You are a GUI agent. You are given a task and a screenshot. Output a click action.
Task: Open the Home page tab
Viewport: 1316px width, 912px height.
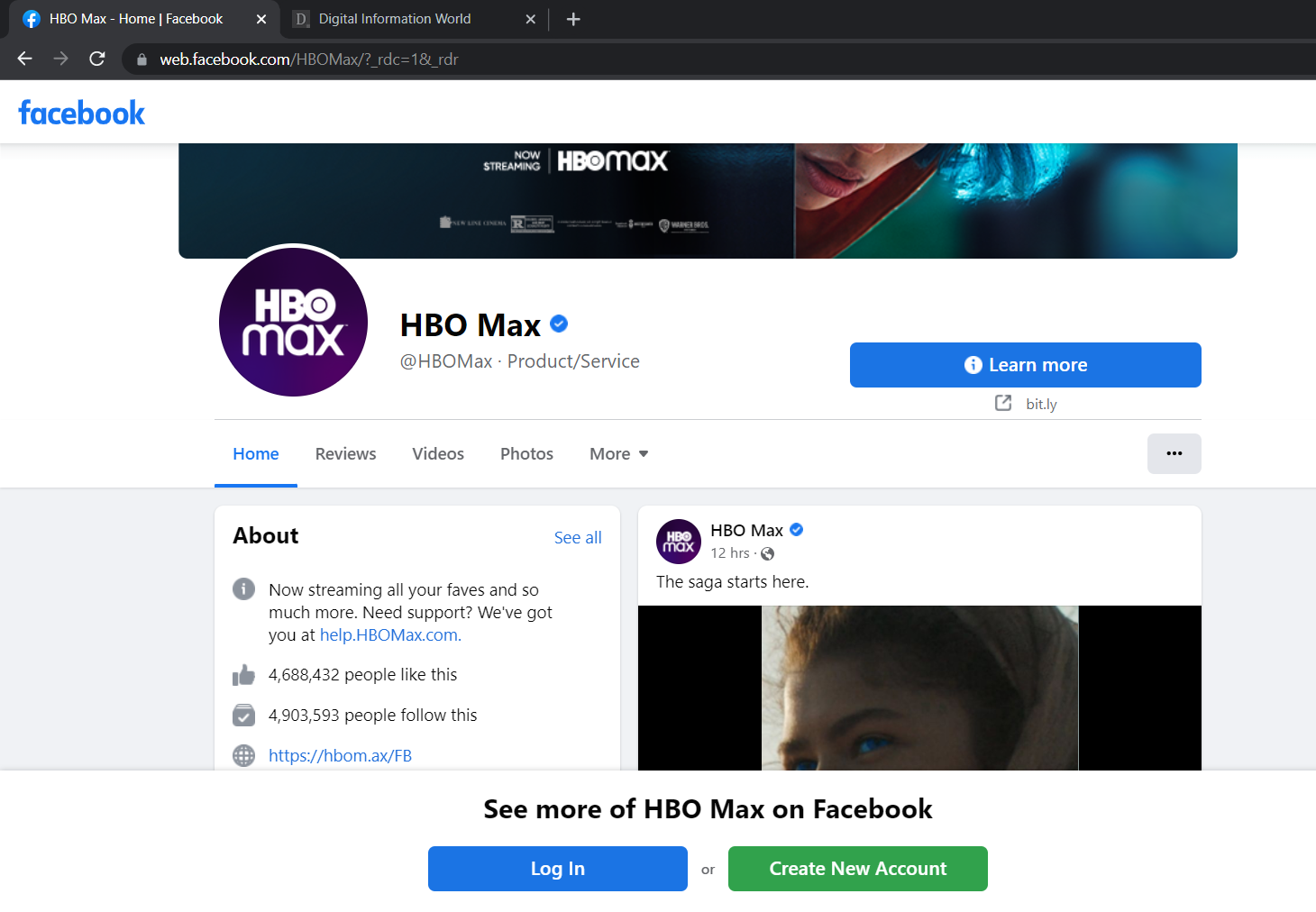pos(256,454)
